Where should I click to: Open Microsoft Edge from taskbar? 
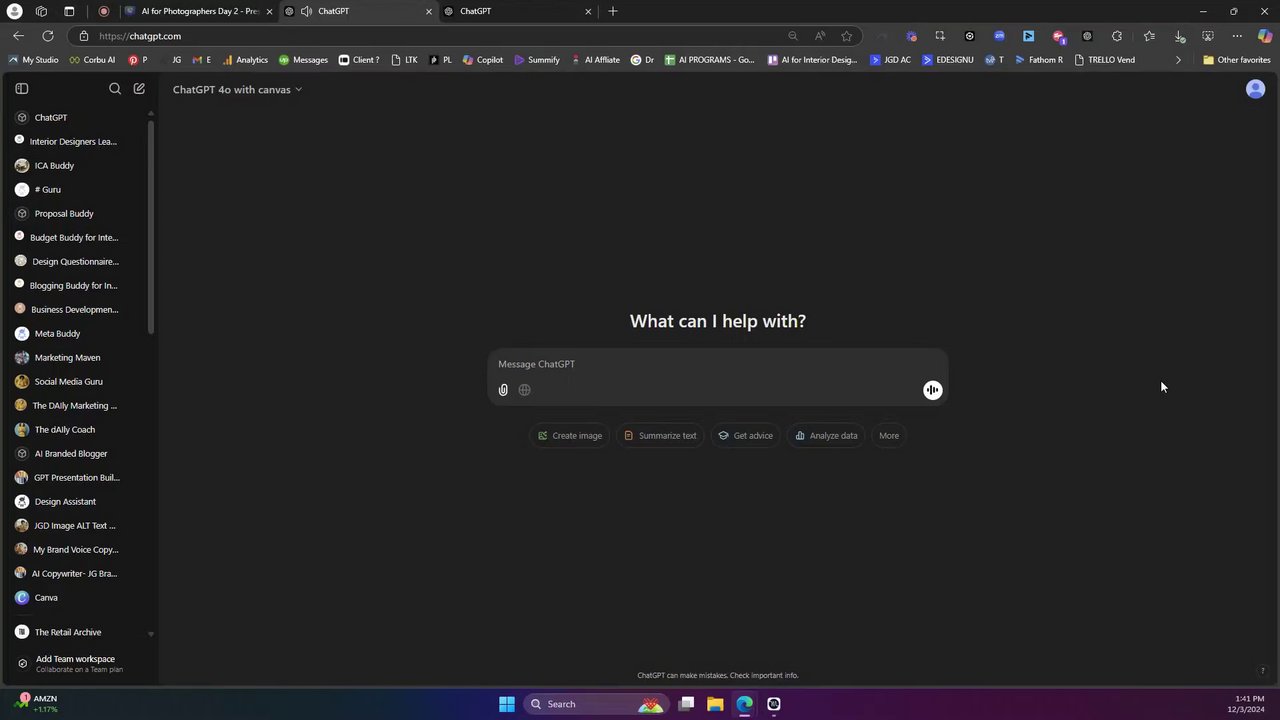(744, 704)
